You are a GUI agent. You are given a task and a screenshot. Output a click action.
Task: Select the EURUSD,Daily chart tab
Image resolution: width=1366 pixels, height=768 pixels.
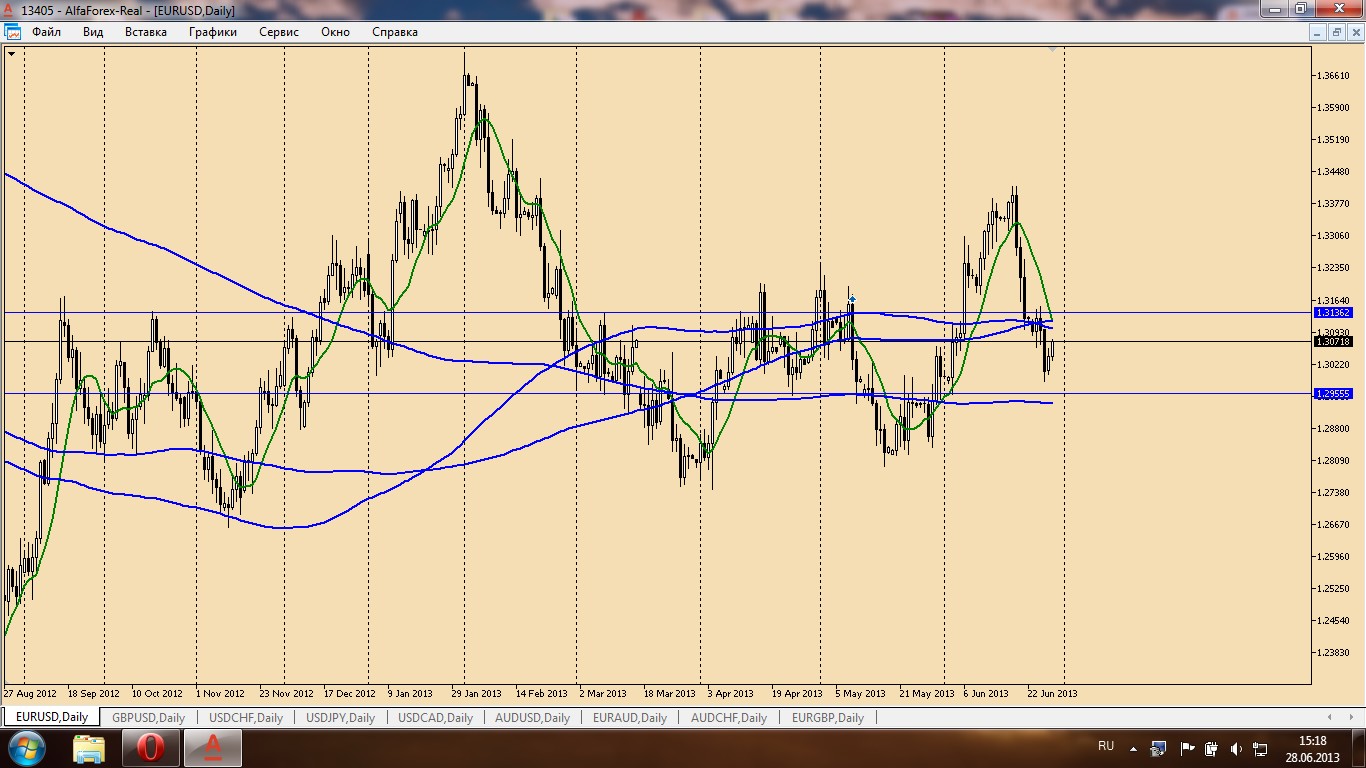51,717
